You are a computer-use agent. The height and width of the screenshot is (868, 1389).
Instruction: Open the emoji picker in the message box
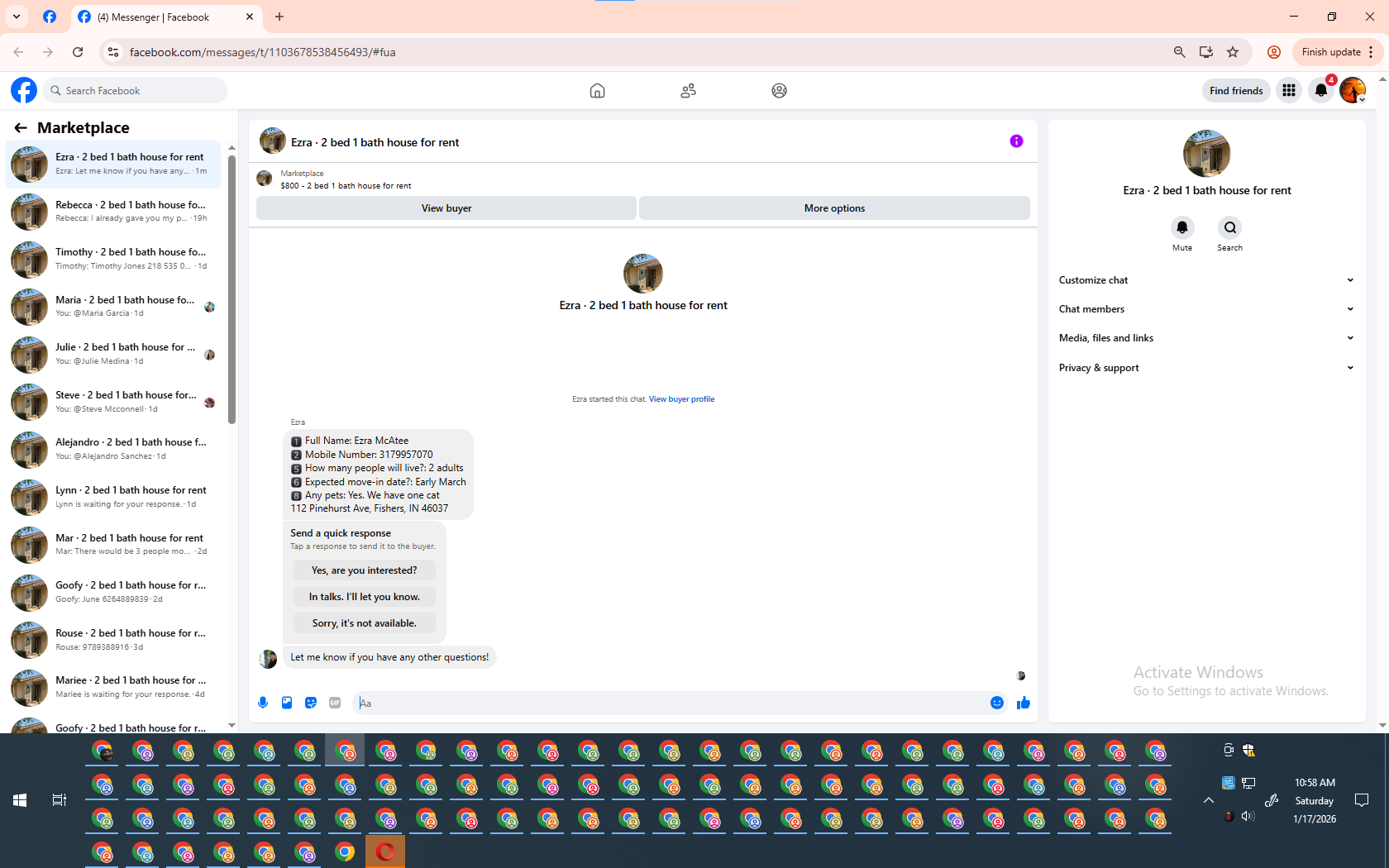(x=997, y=703)
